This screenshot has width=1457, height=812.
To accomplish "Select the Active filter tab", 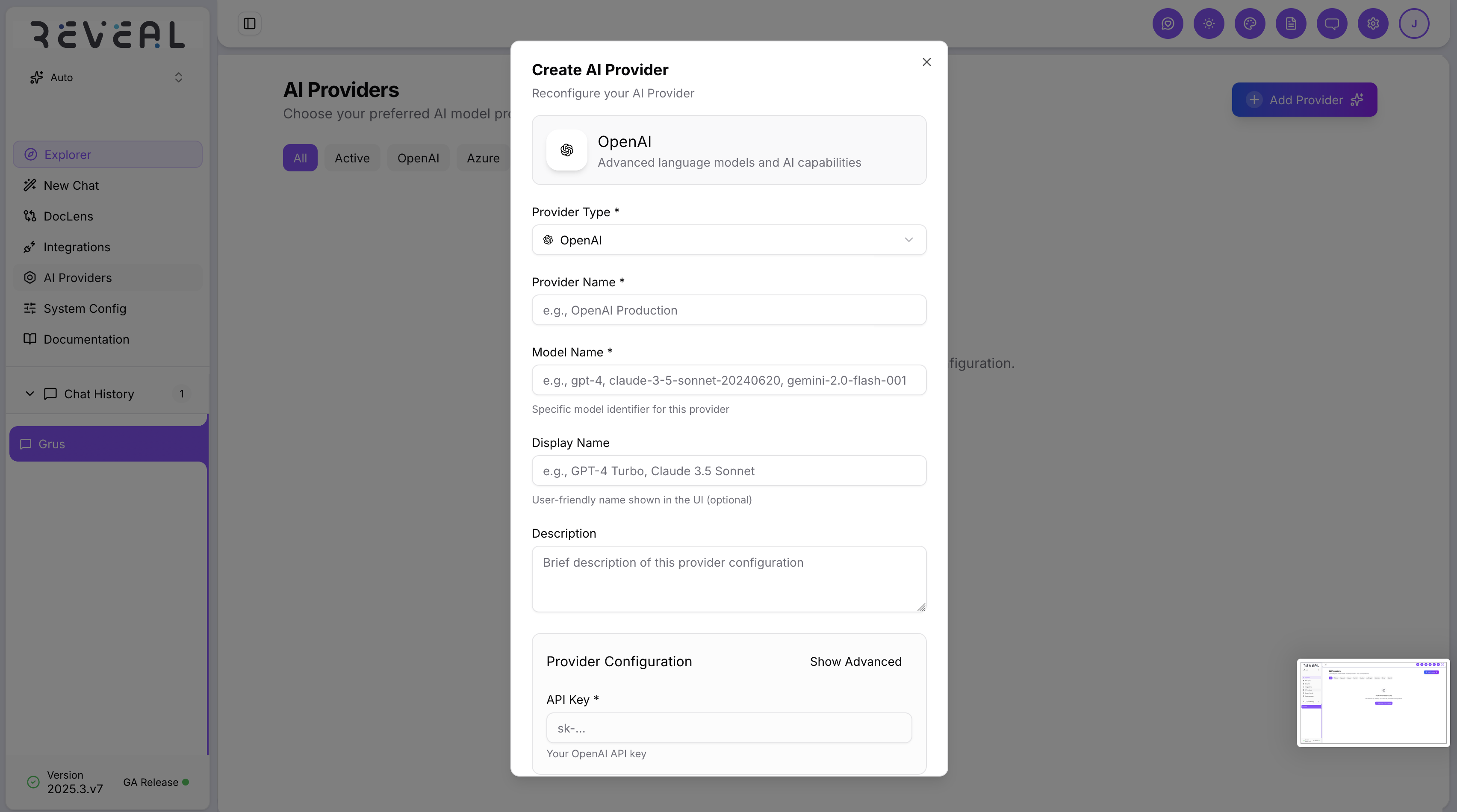I will pos(352,158).
